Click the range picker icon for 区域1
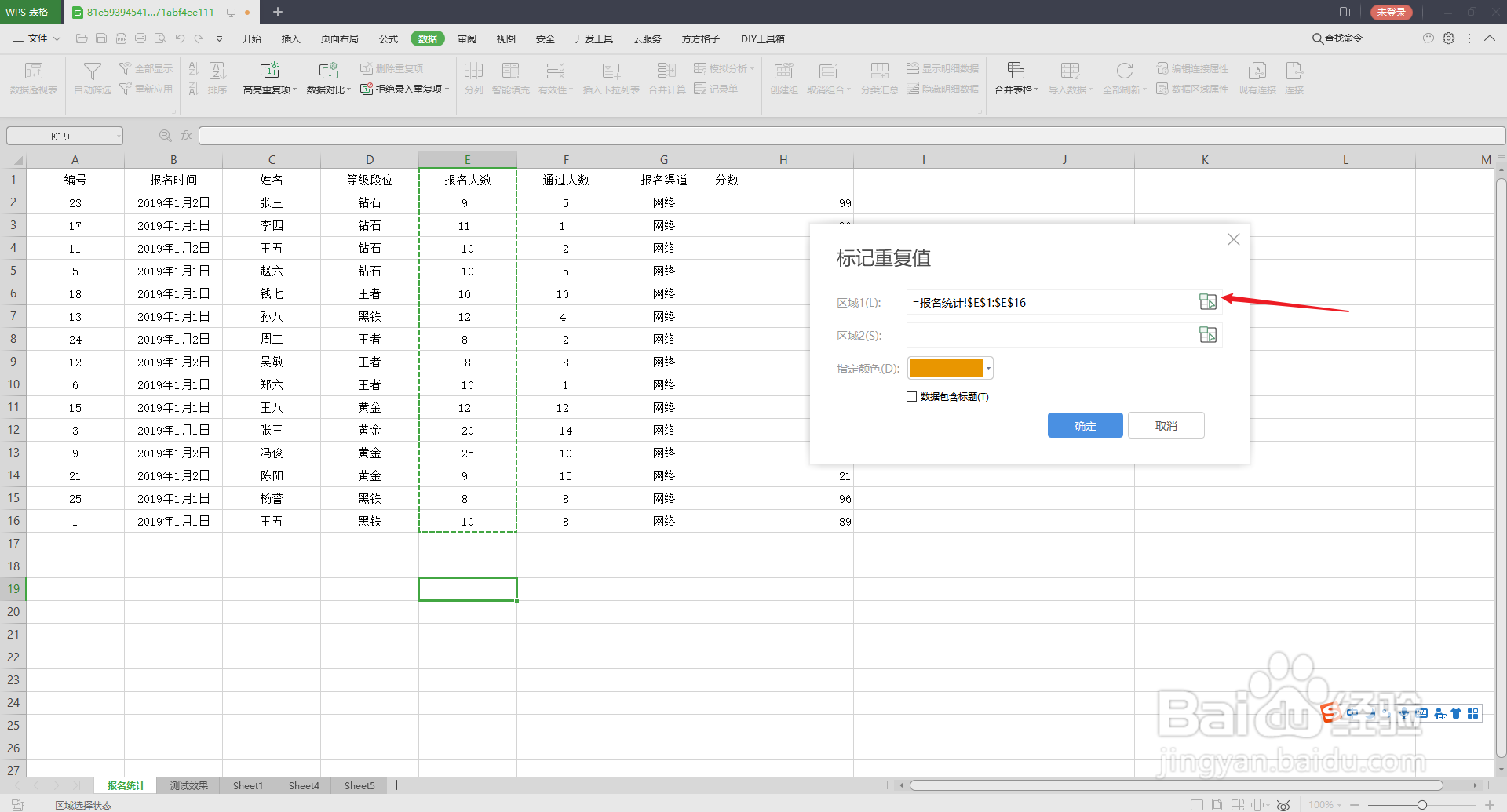 click(1208, 302)
